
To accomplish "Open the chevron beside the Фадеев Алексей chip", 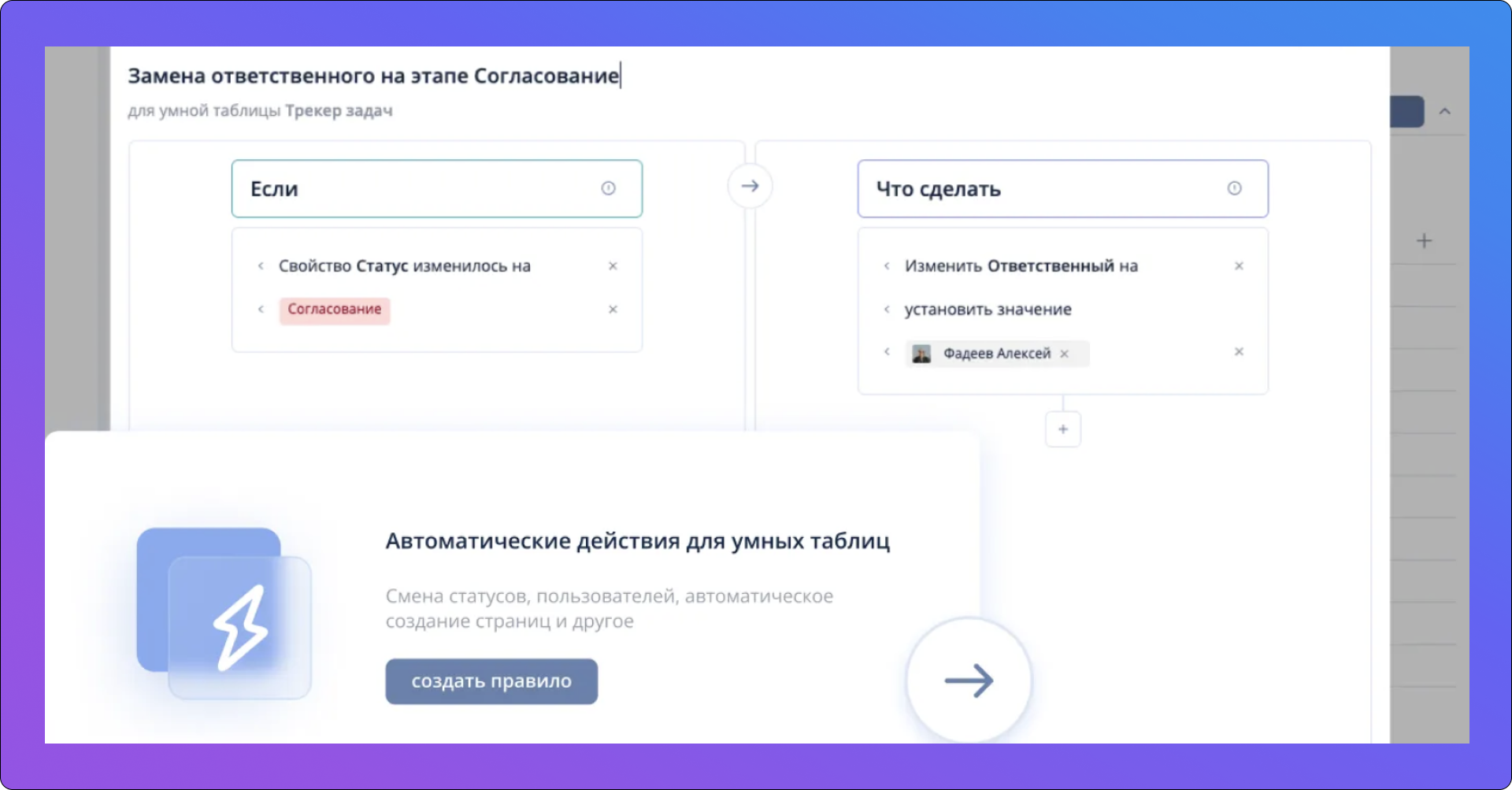I will [887, 352].
